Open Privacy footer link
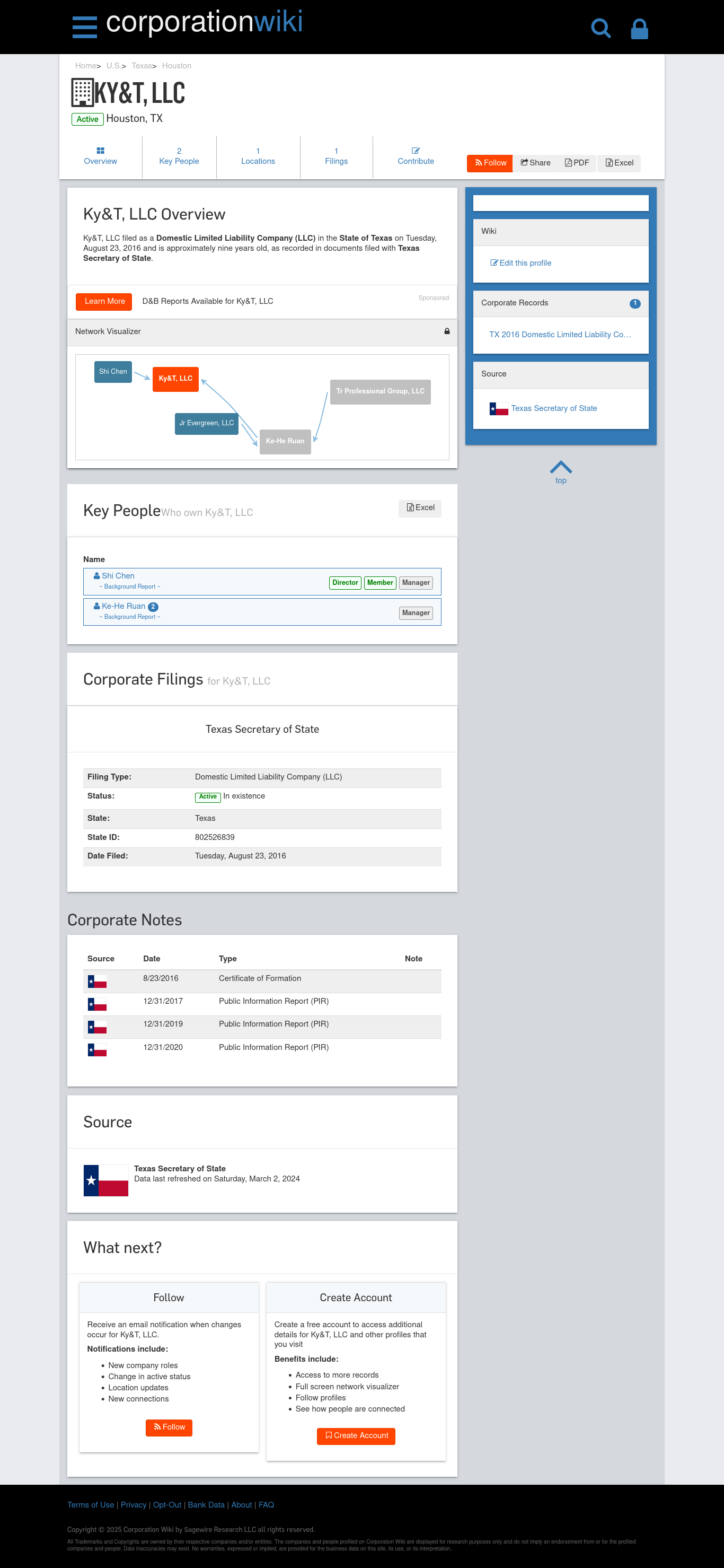The width and height of the screenshot is (724, 1568). [133, 1505]
